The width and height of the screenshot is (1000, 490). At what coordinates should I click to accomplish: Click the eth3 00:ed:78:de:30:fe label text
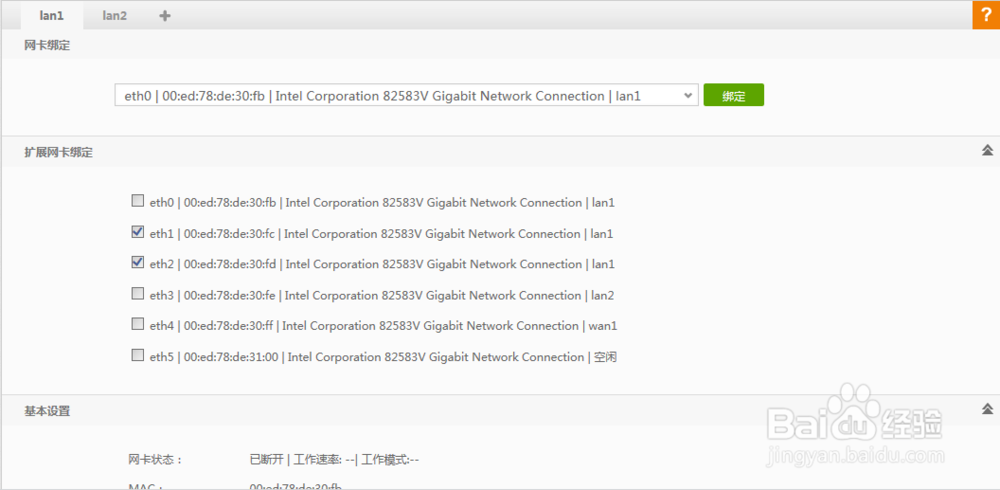click(382, 295)
